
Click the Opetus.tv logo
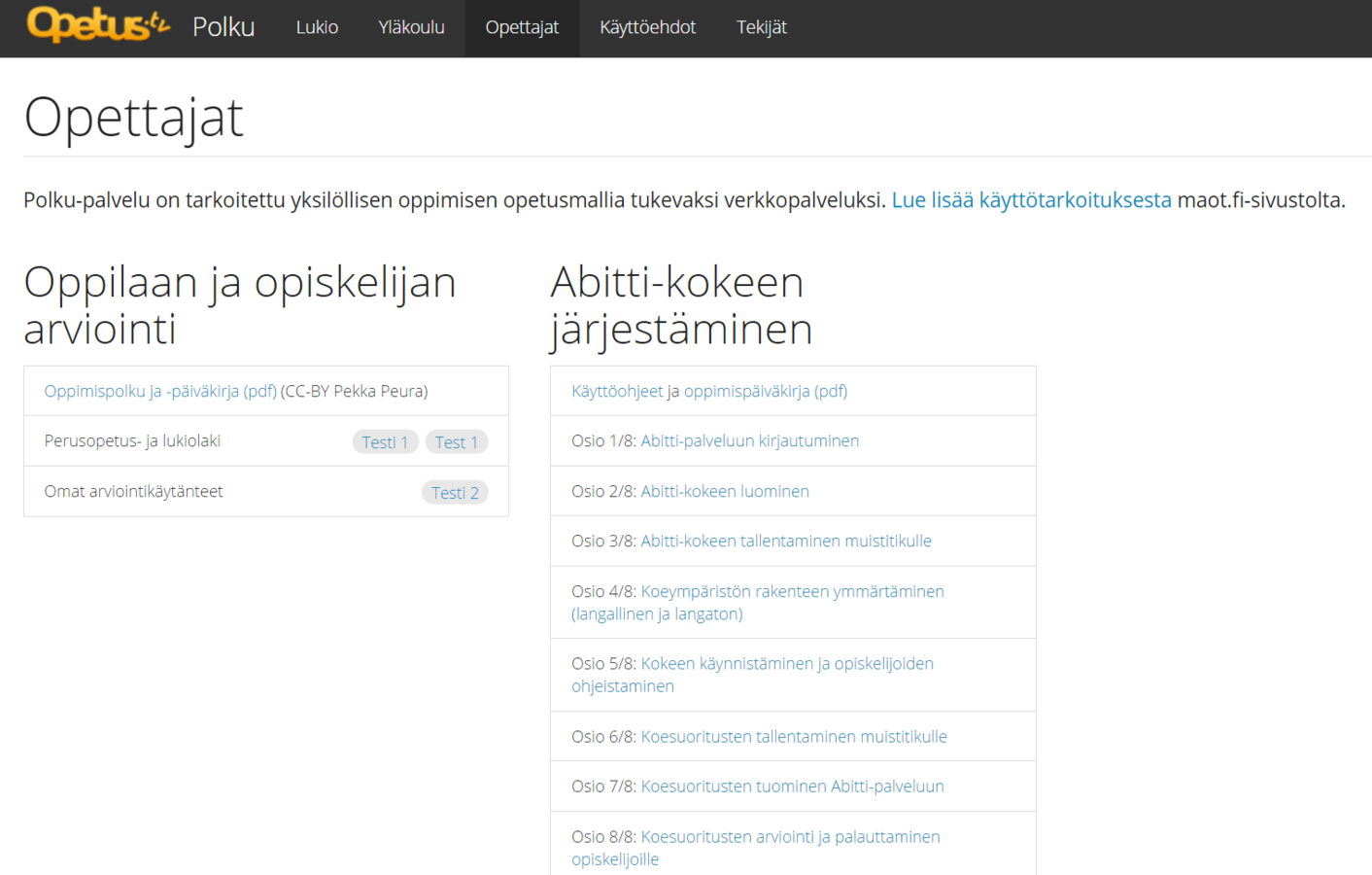[x=98, y=24]
